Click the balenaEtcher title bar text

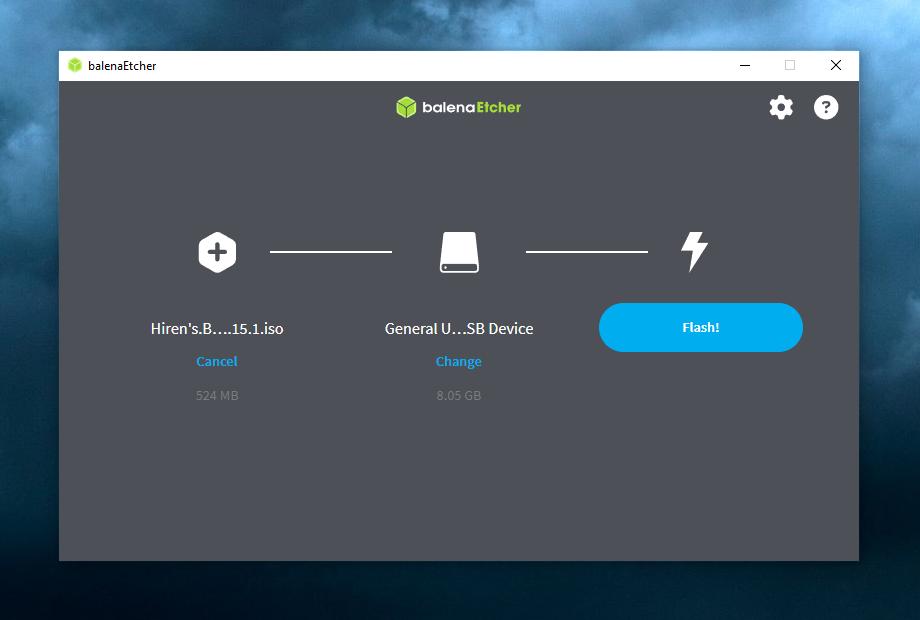(x=122, y=66)
